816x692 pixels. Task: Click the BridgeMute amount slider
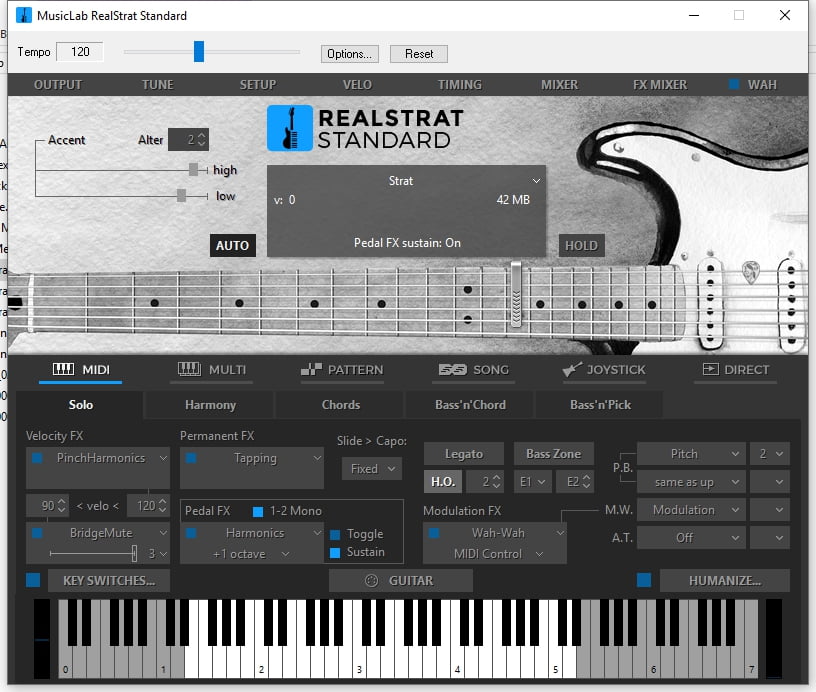point(94,554)
